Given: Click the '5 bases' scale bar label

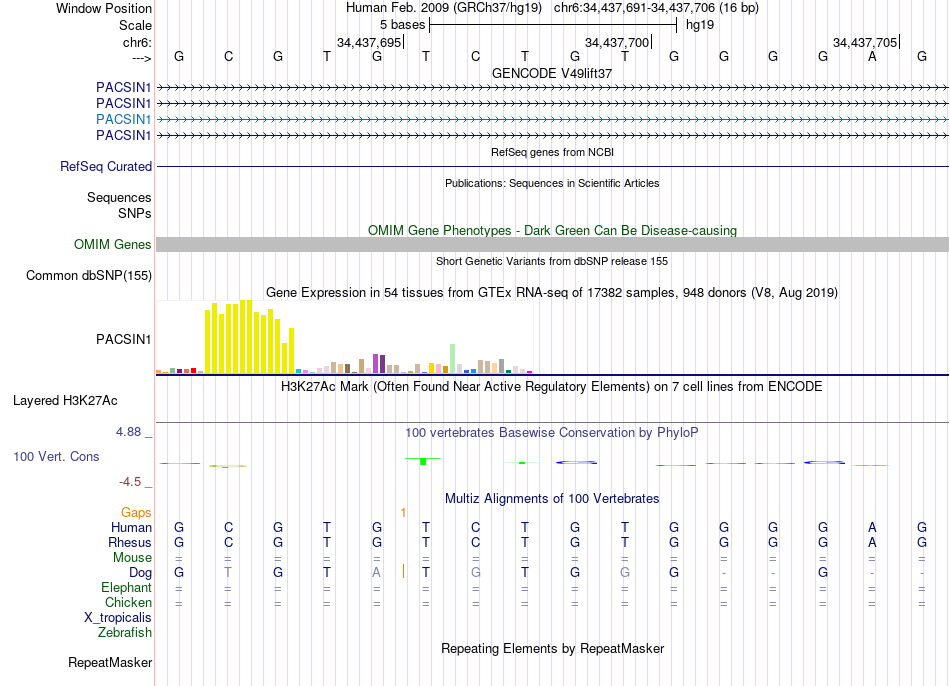Looking at the screenshot, I should point(402,25).
